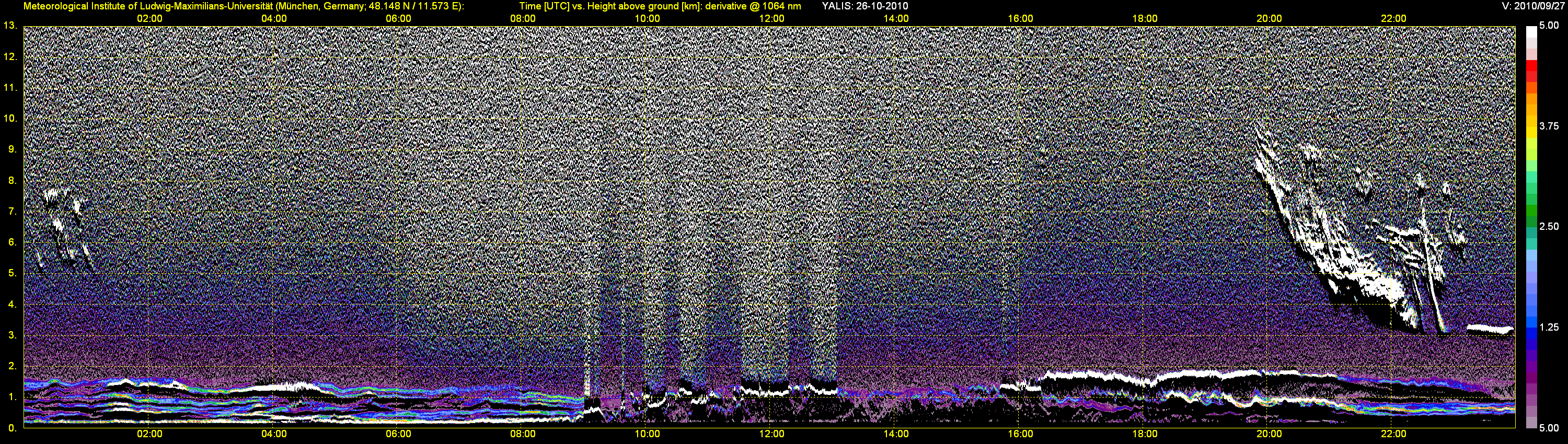Click the '5.00' value atop the color scale
The height and width of the screenshot is (444, 1568).
tap(1549, 26)
